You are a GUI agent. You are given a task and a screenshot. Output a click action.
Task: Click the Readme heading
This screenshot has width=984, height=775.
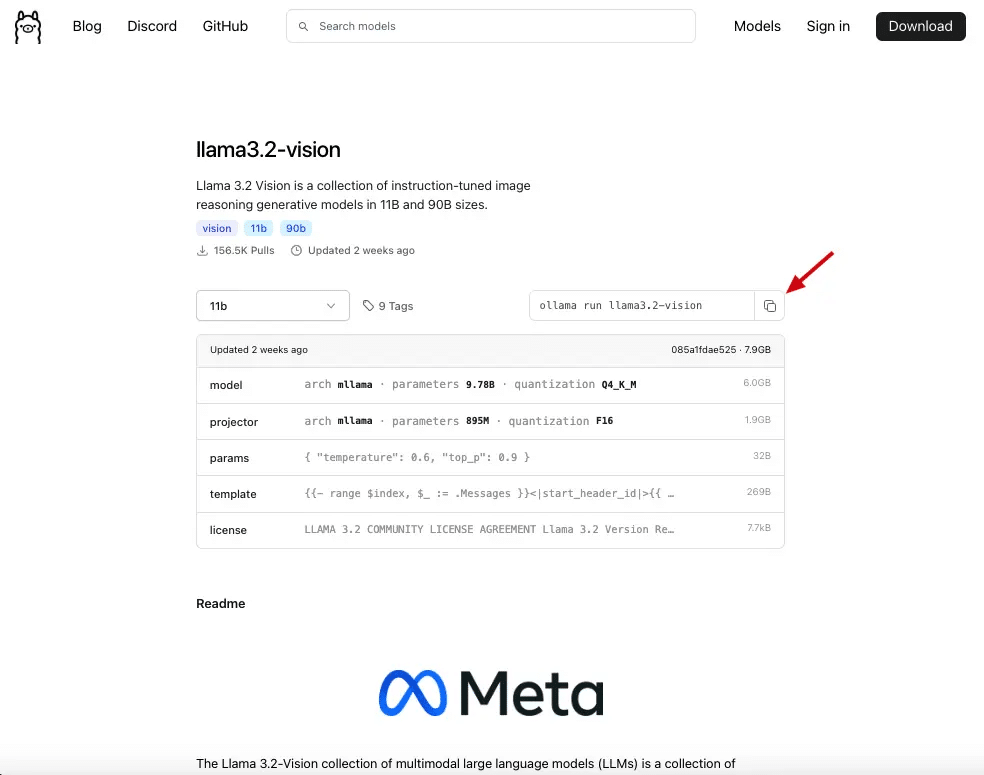[x=220, y=604]
